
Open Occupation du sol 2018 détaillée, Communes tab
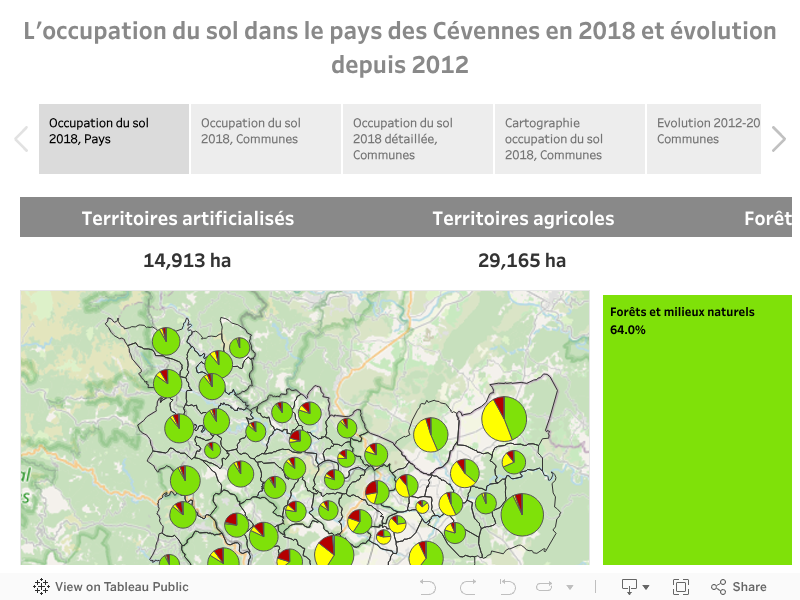click(x=418, y=139)
